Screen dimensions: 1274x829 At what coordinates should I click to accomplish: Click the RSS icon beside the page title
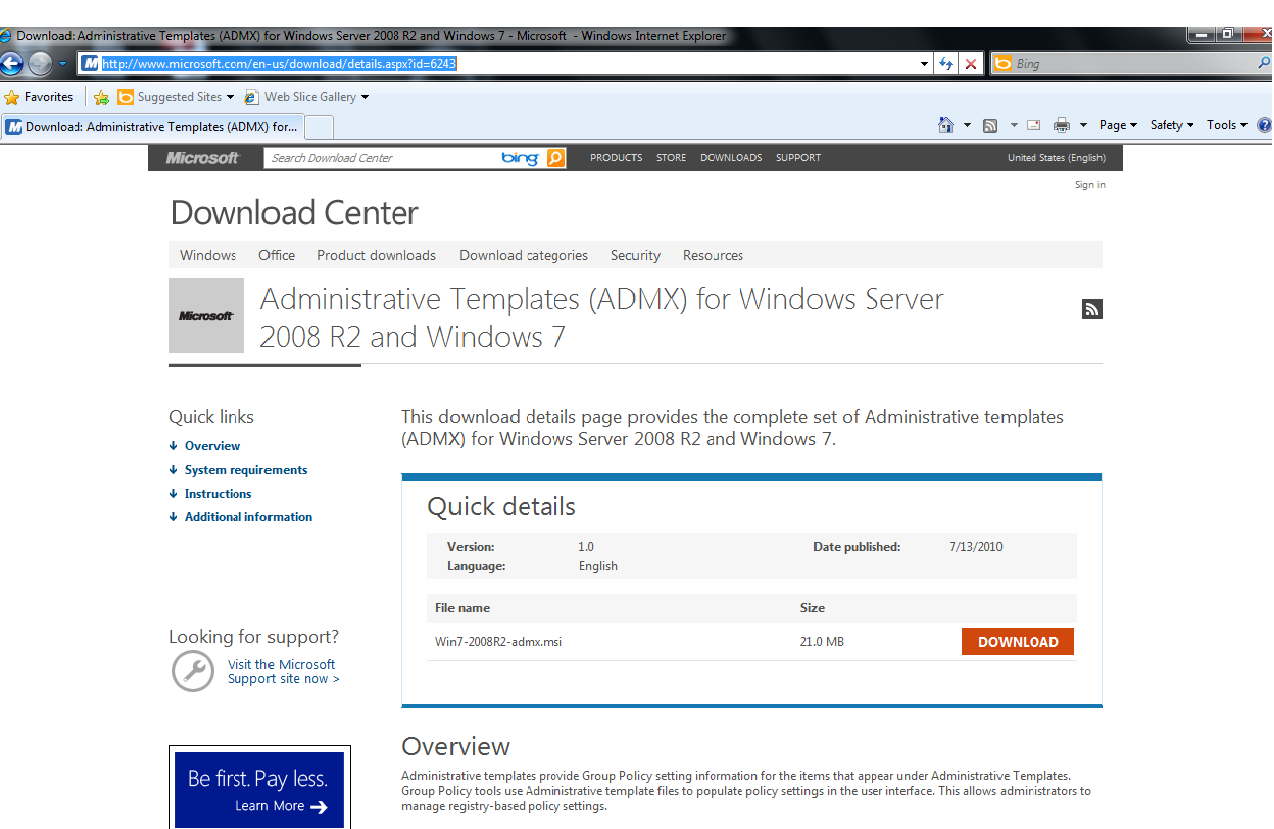(x=1092, y=309)
